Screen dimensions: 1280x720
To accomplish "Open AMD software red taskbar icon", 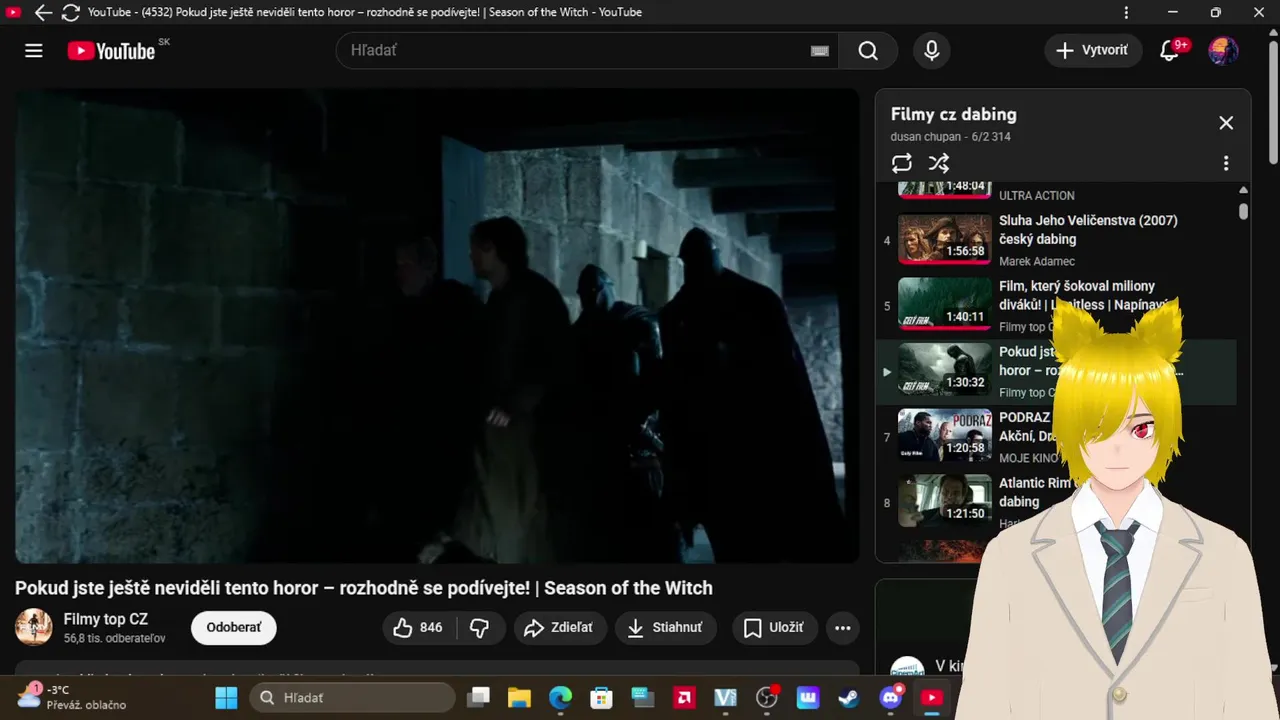I will tap(684, 698).
